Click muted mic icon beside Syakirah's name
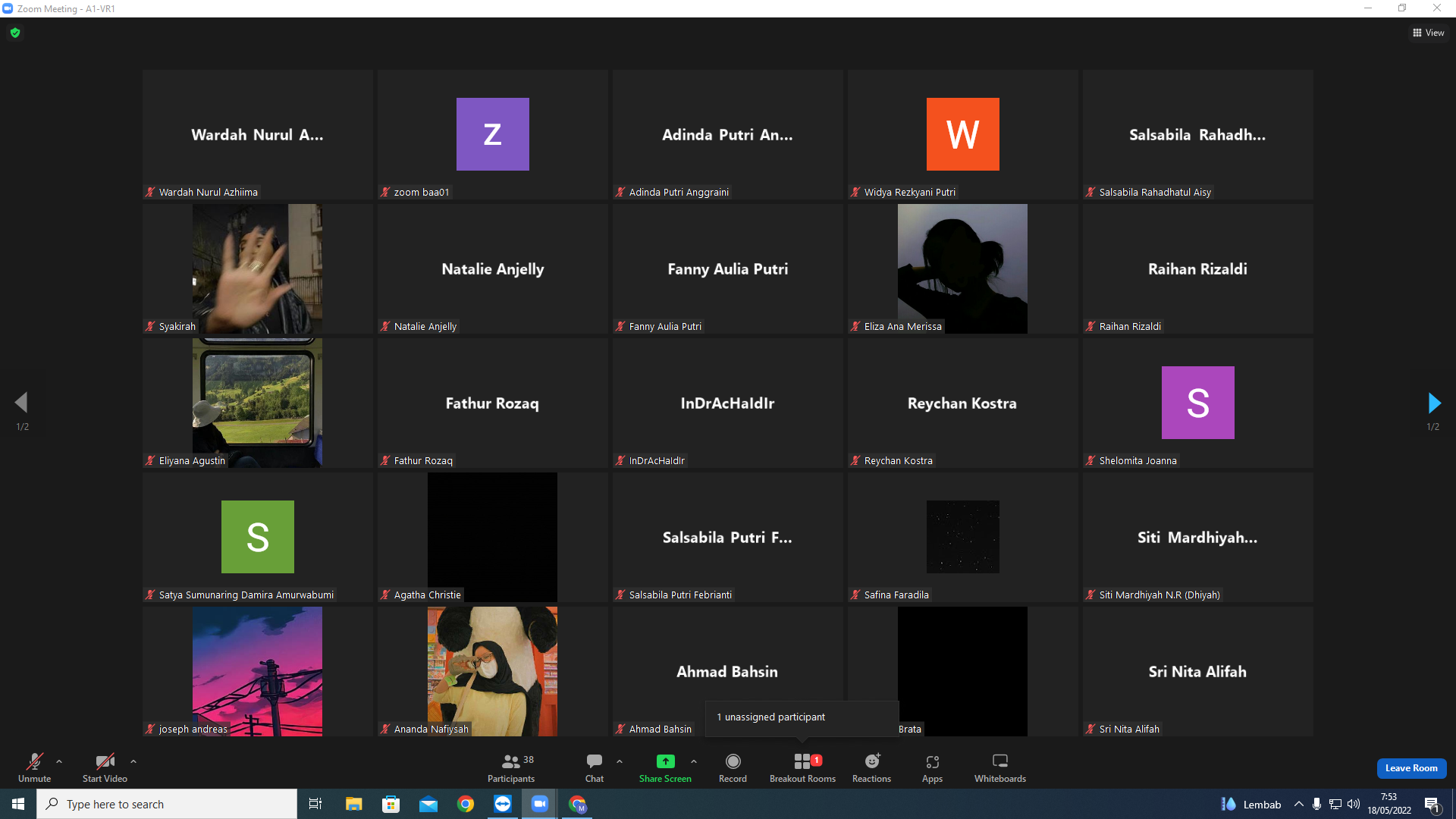 coord(150,326)
